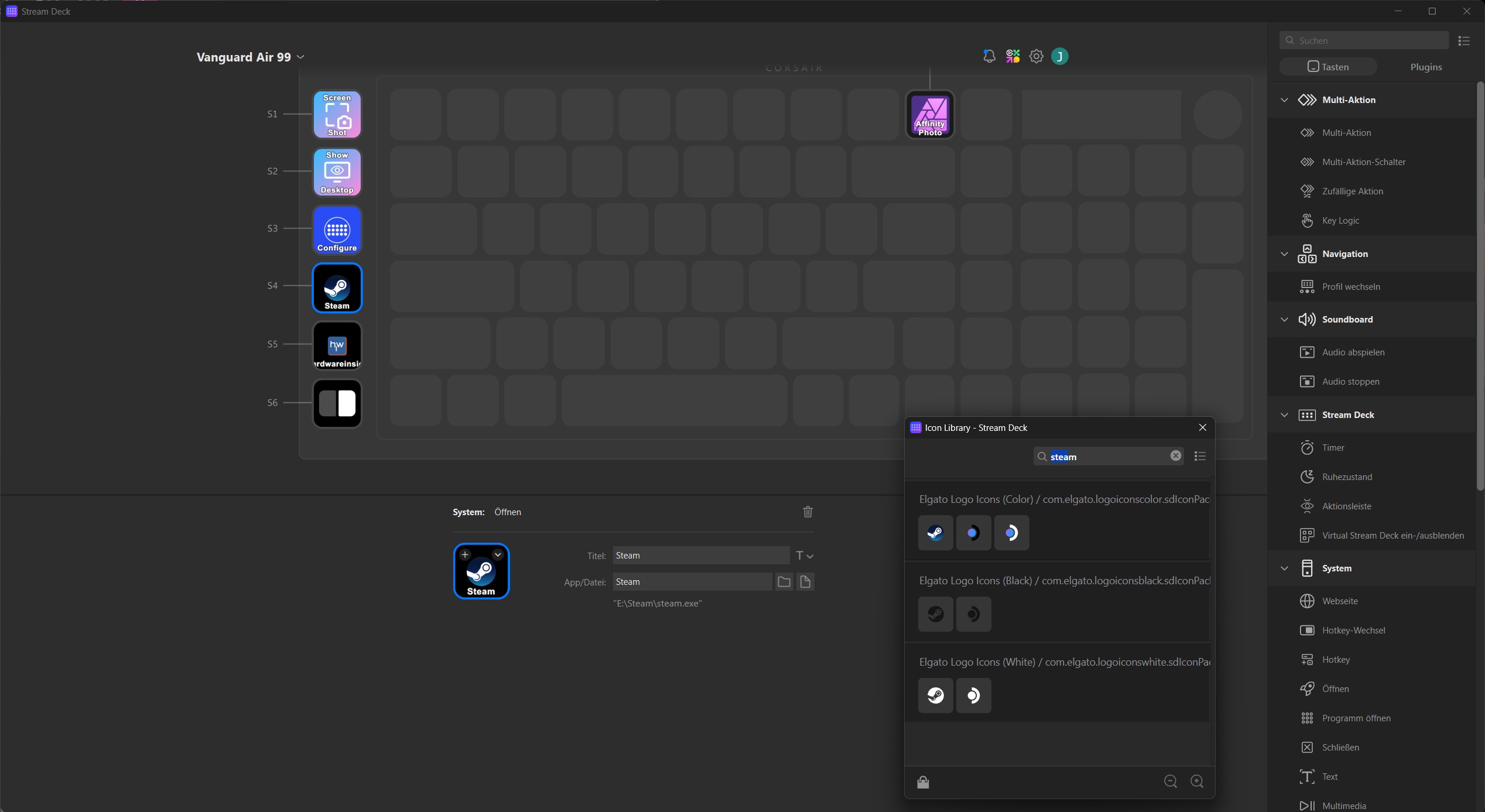The image size is (1485, 812).
Task: Switch to the Tasten tab
Action: 1328,67
